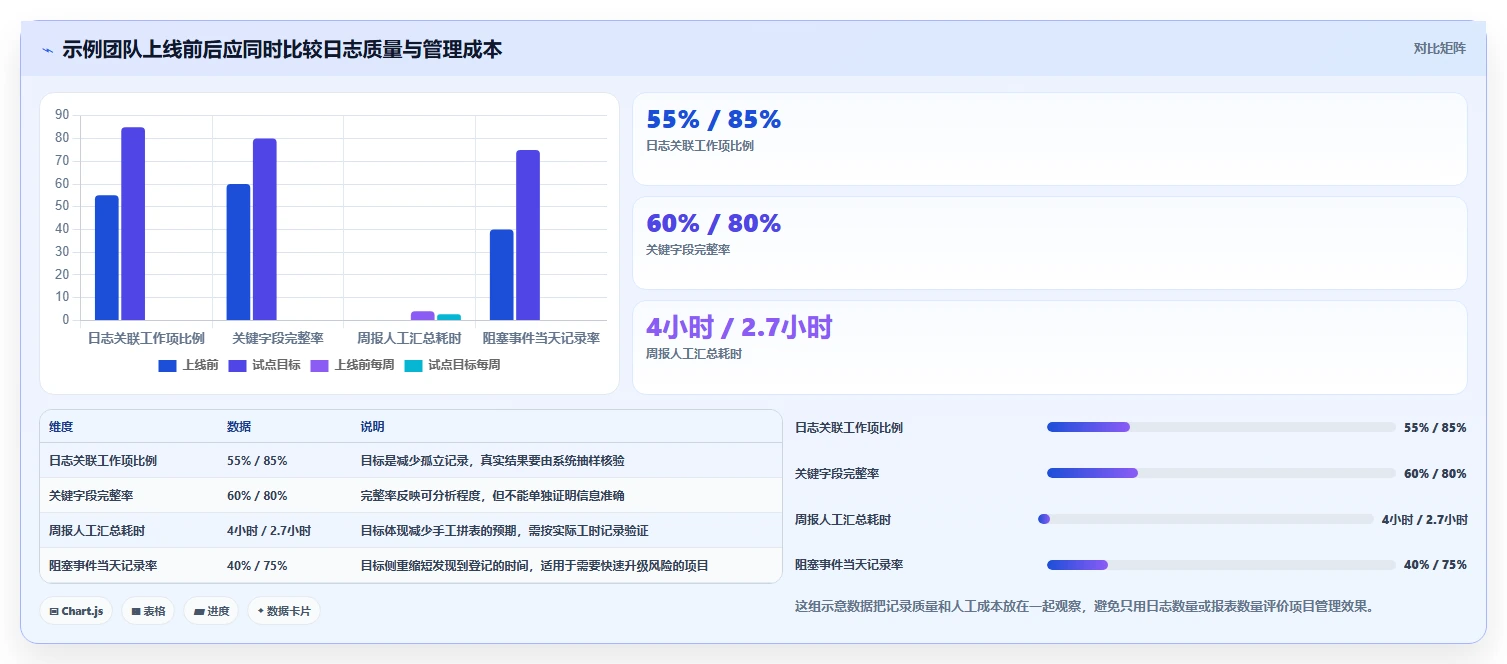Click the 4小时 / 2.7小时 table cell
The image size is (1507, 664).
point(269,531)
